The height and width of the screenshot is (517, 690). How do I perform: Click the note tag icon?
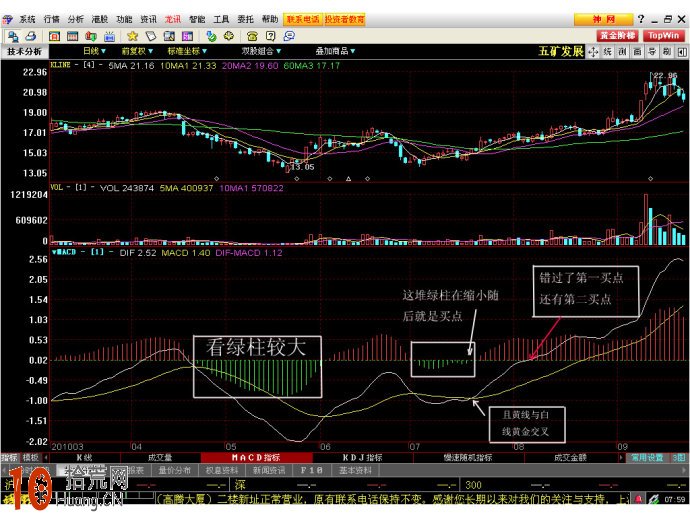tap(151, 36)
